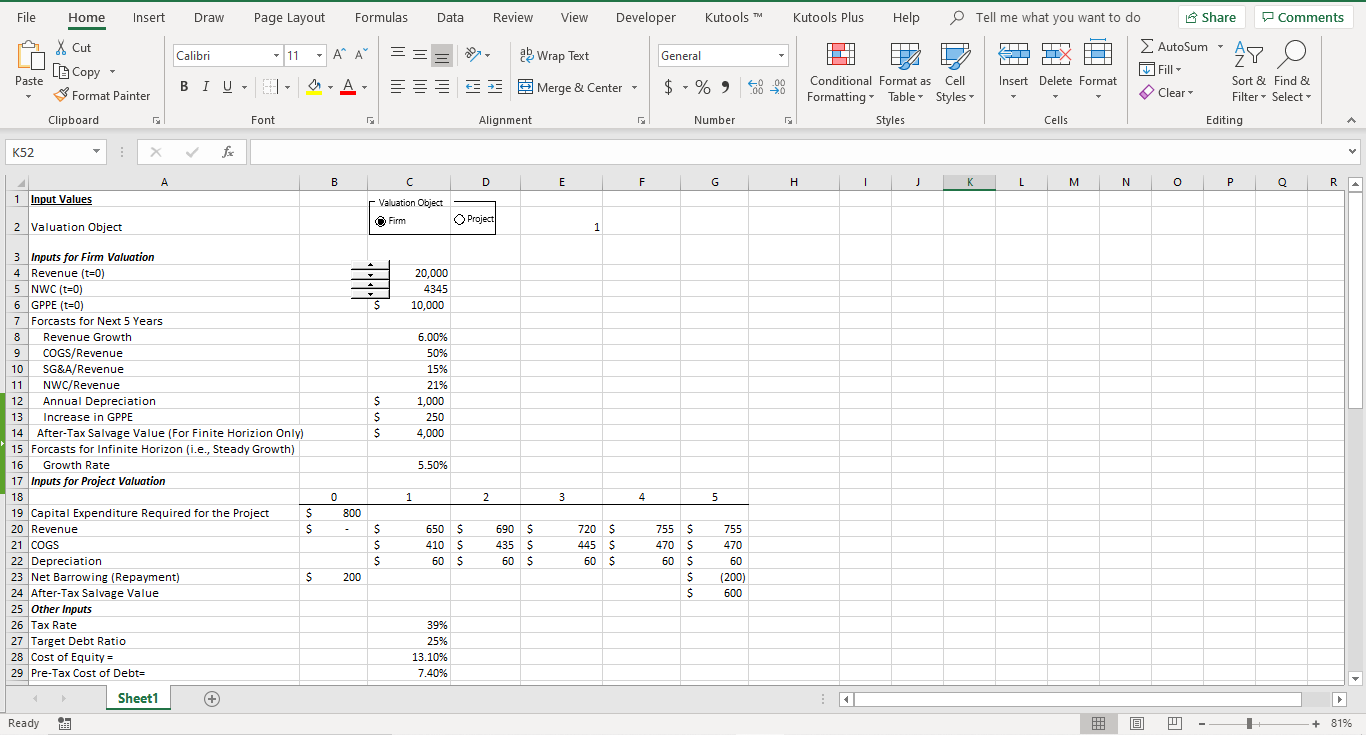Open the font size dropdown
Screen dimensions: 1366x735
(x=319, y=56)
